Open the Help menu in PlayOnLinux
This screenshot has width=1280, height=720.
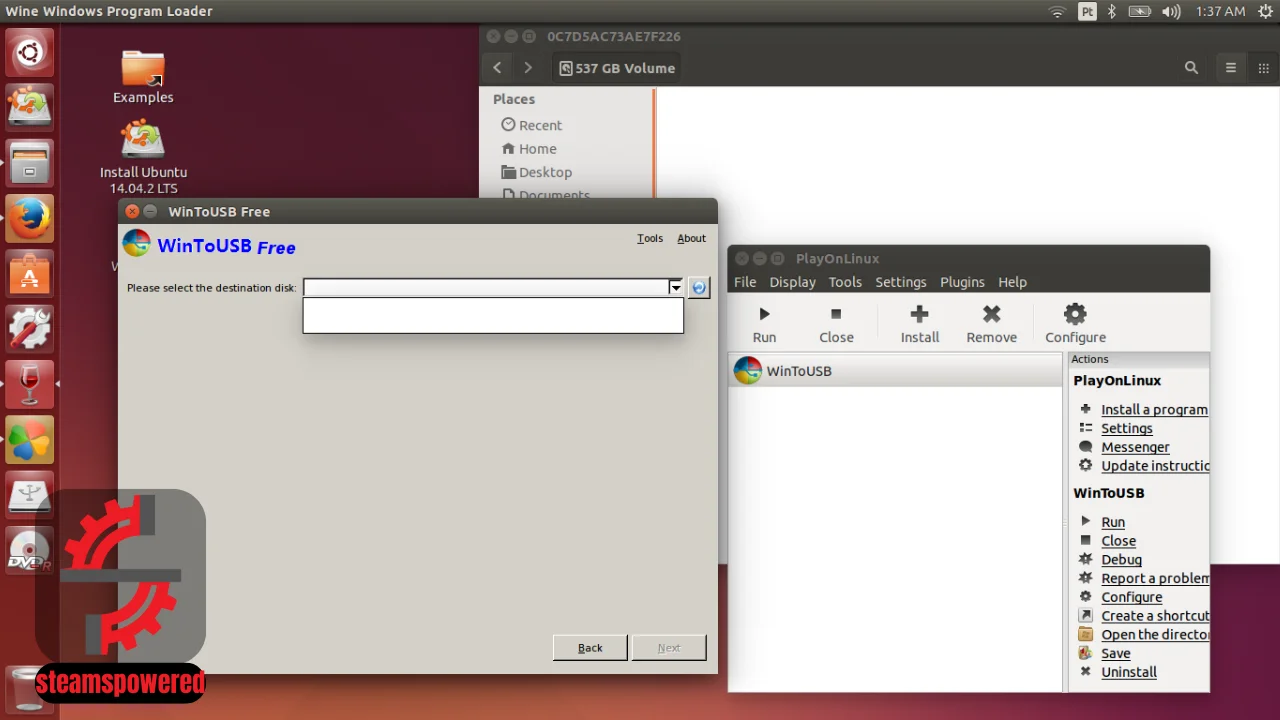[1012, 282]
